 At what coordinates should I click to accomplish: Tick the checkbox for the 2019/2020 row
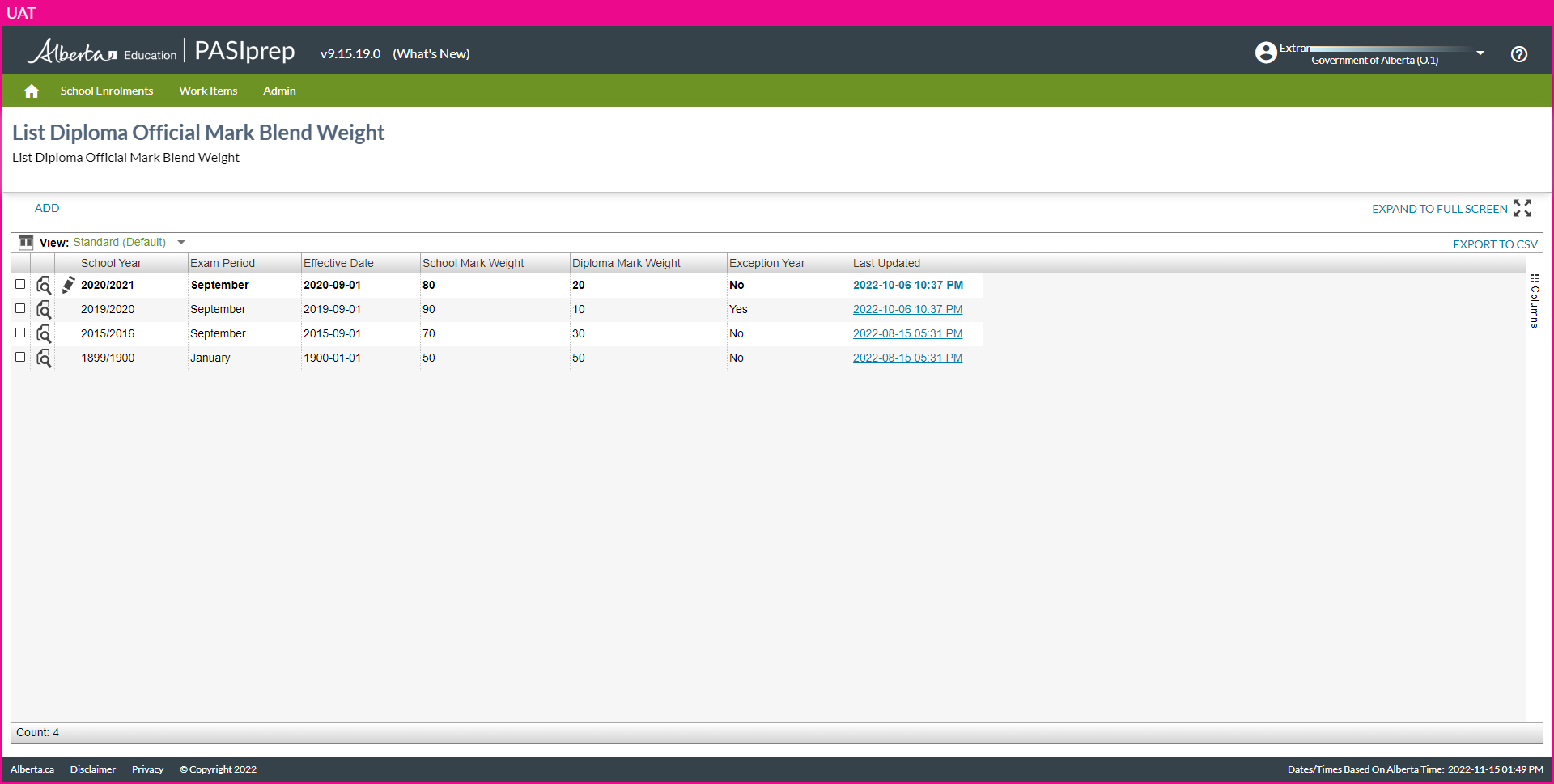click(x=20, y=309)
